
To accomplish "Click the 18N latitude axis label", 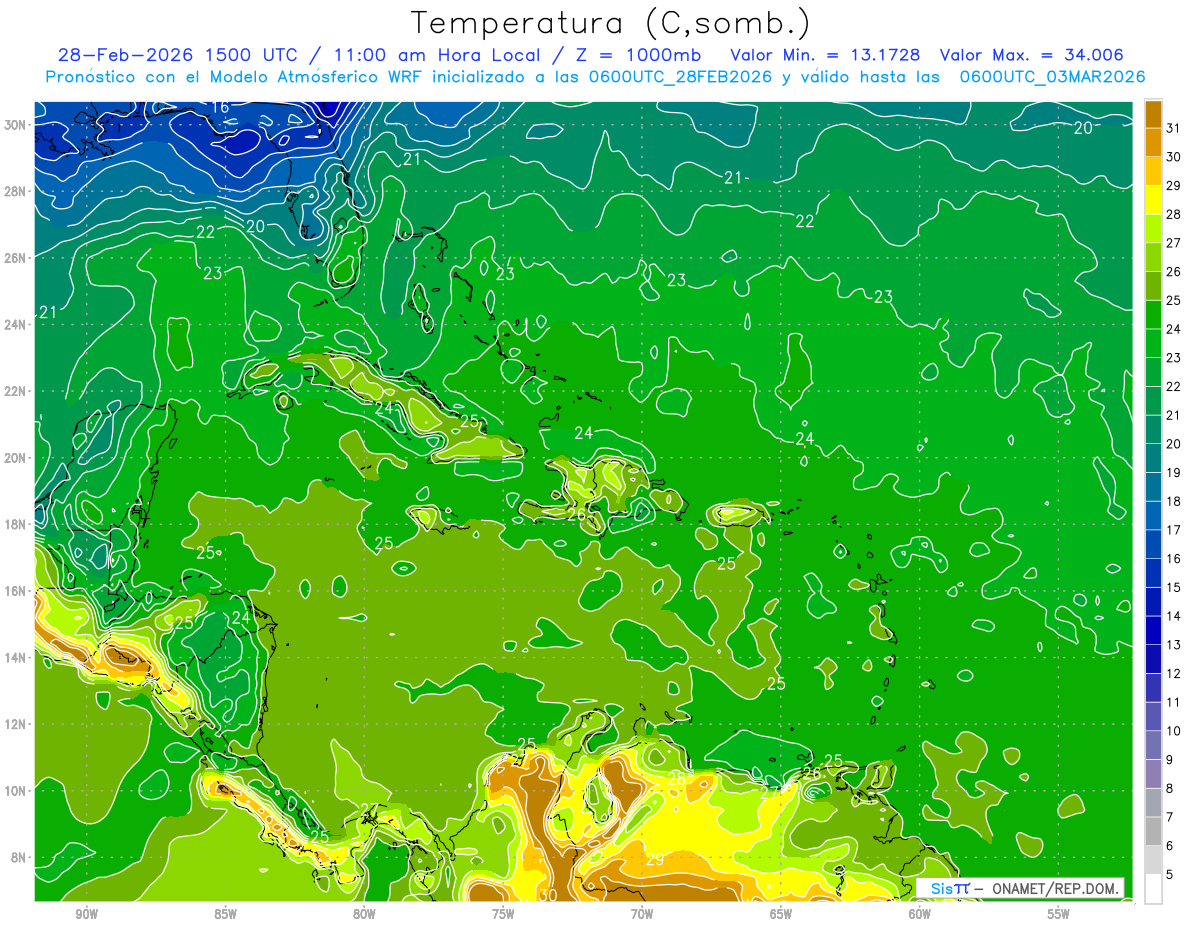I will tap(16, 524).
